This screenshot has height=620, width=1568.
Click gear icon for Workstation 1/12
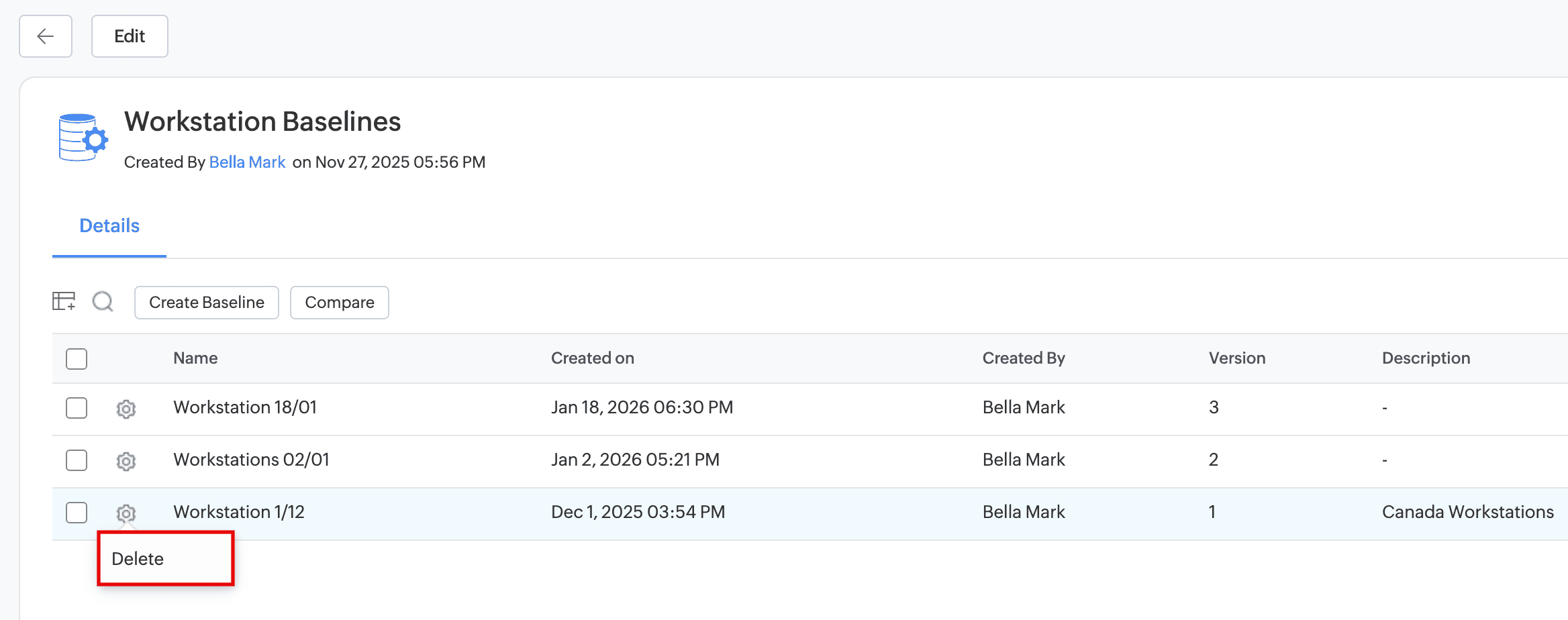tap(126, 513)
